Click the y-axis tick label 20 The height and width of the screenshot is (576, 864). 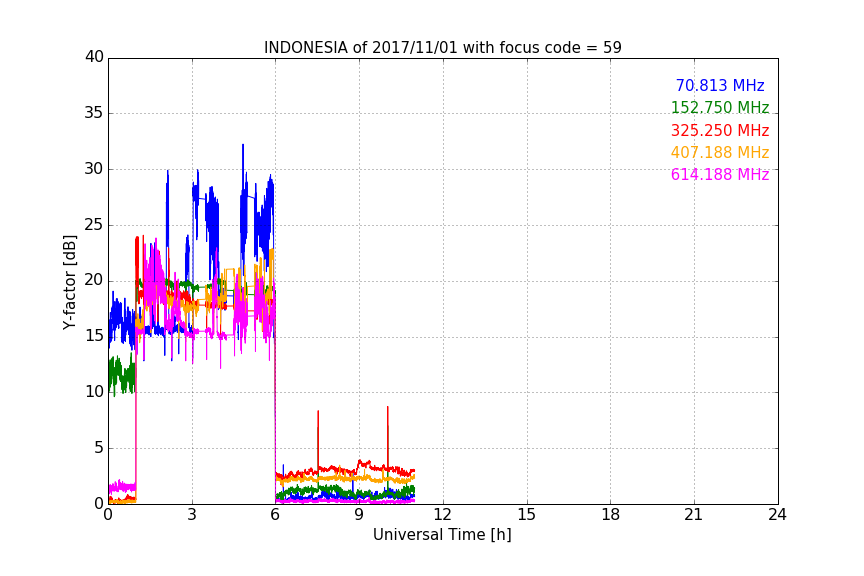pyautogui.click(x=94, y=280)
